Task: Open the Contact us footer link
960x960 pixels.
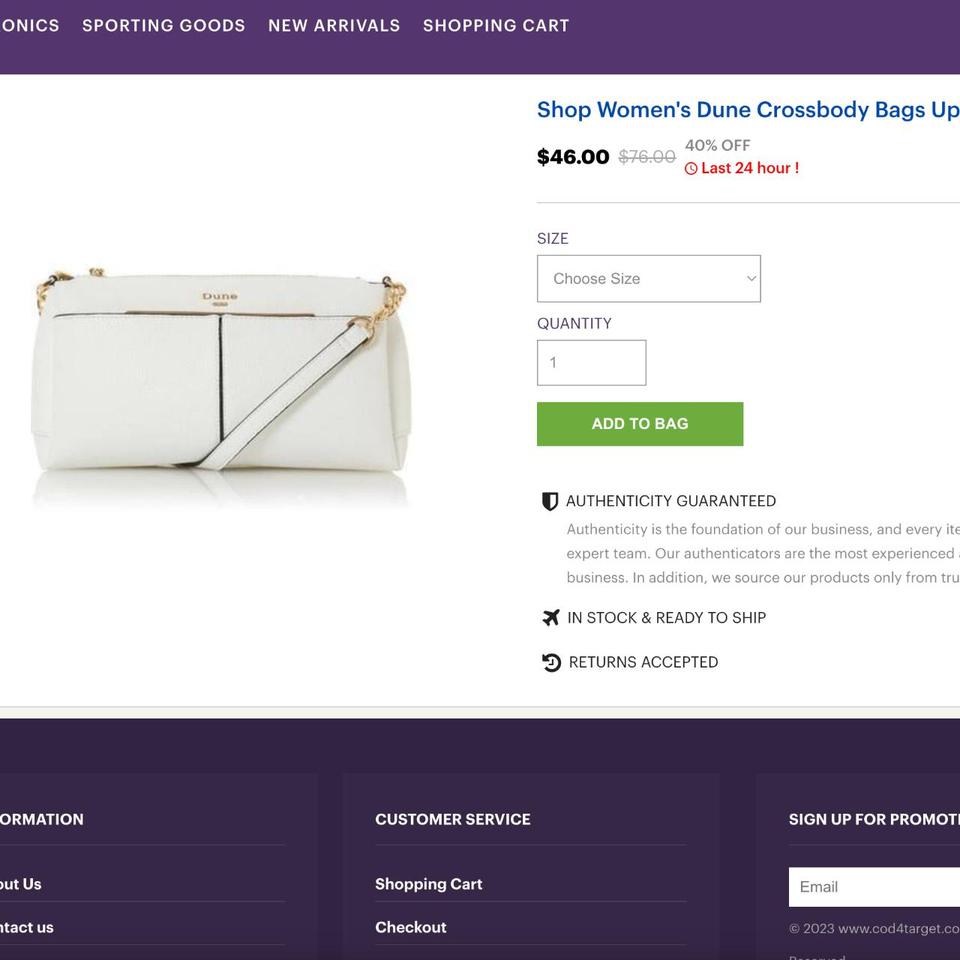Action: coord(26,928)
